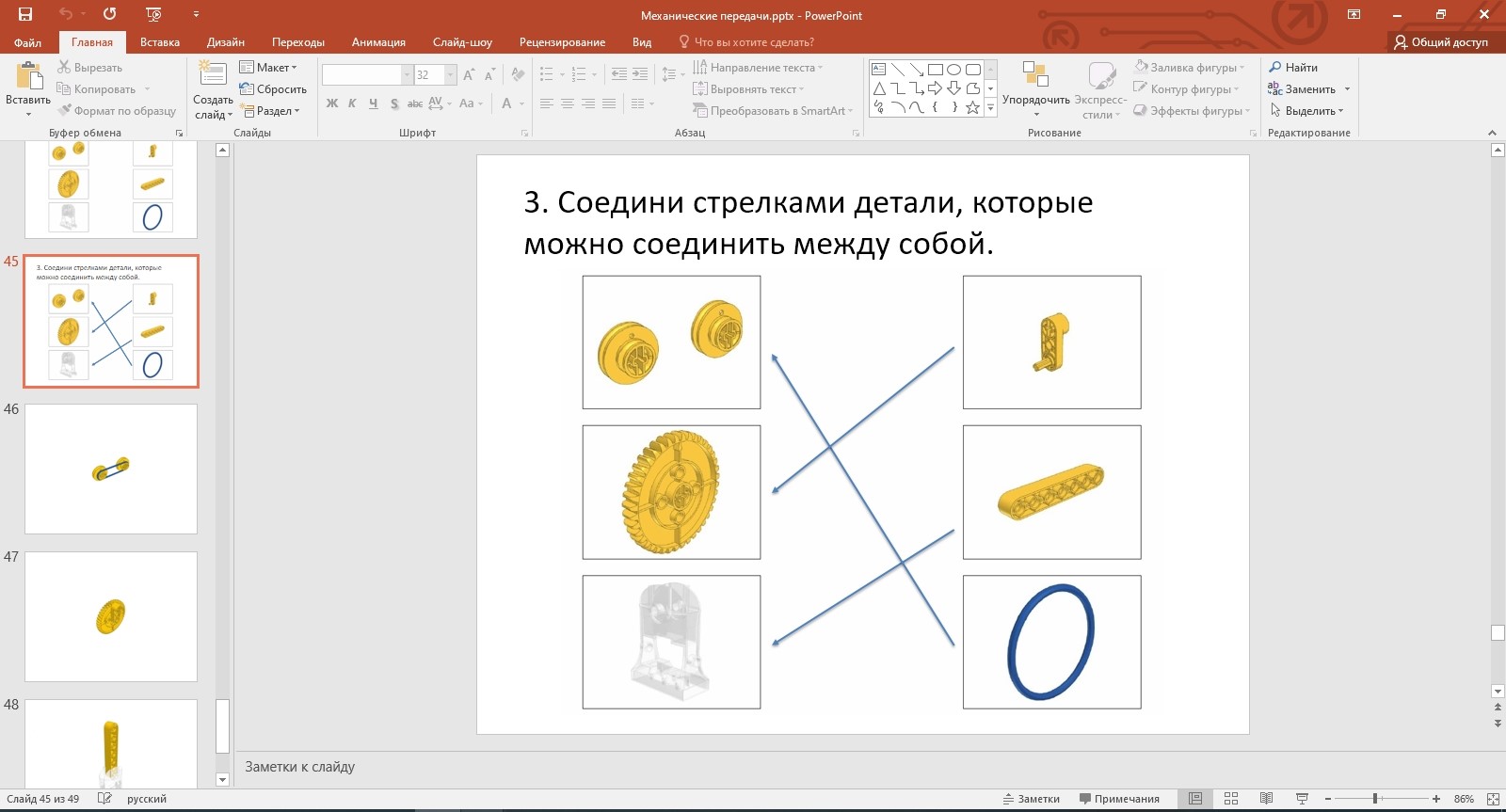
Task: Click the zoom slider handle
Action: pos(1375,799)
